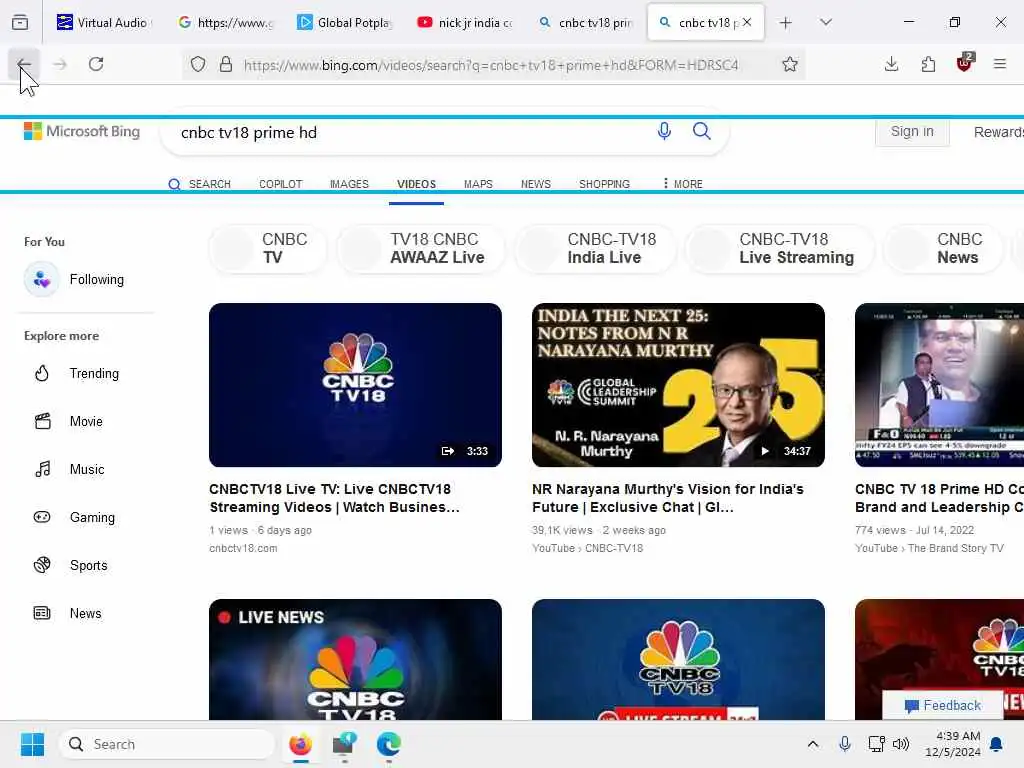
Task: Click the shield tracking protection icon
Action: [x=198, y=64]
